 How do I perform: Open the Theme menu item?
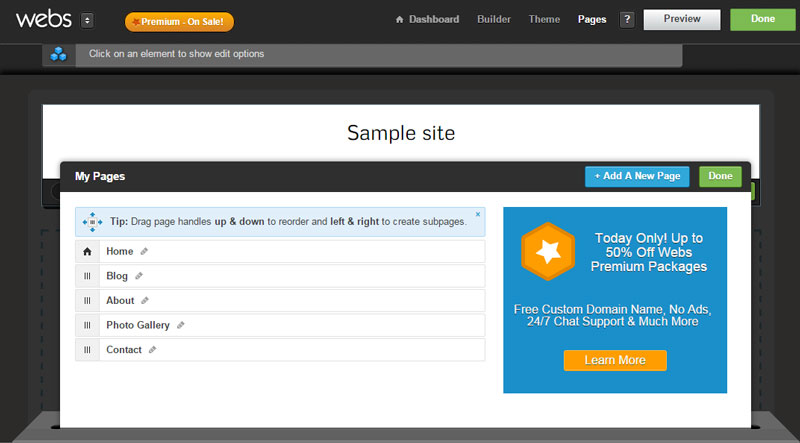(544, 19)
